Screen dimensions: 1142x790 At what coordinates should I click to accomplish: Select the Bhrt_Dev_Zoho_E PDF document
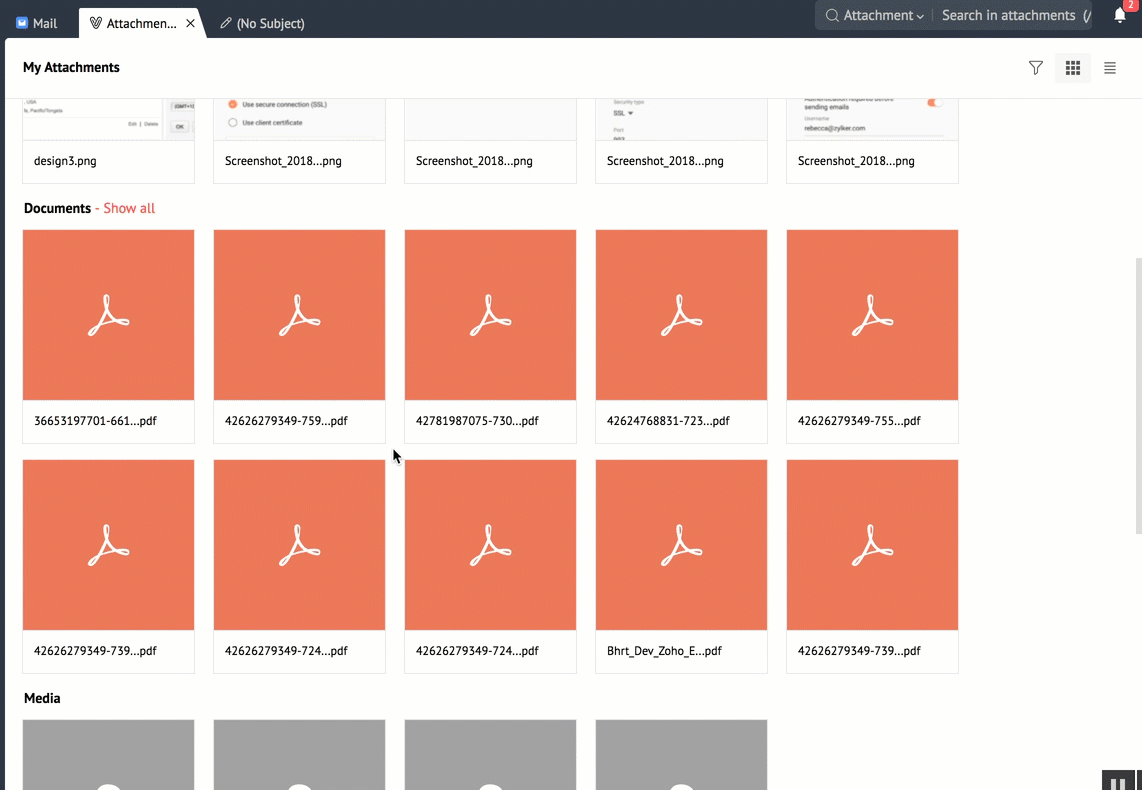click(x=681, y=545)
